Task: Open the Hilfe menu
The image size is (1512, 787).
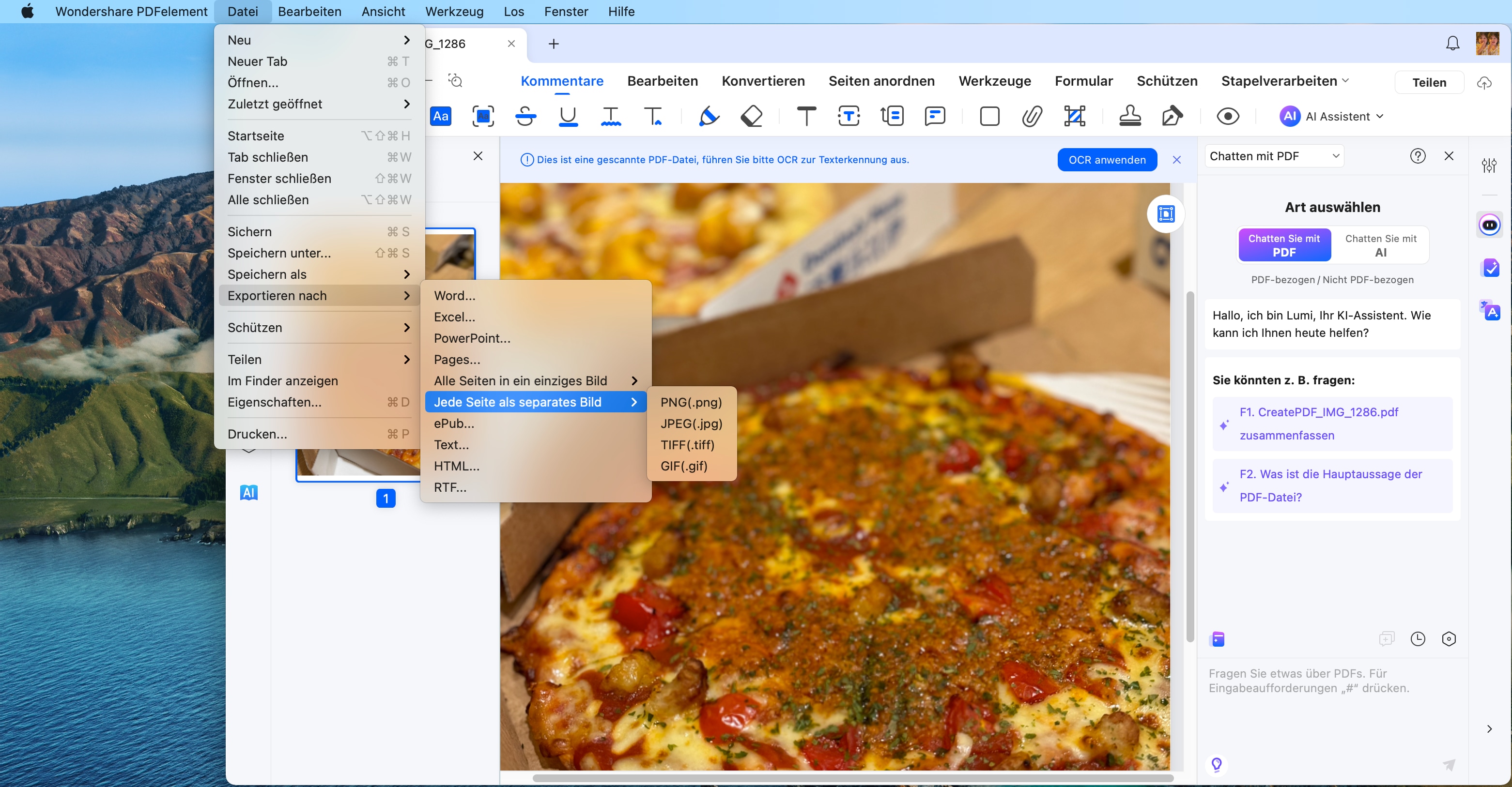Action: [621, 11]
